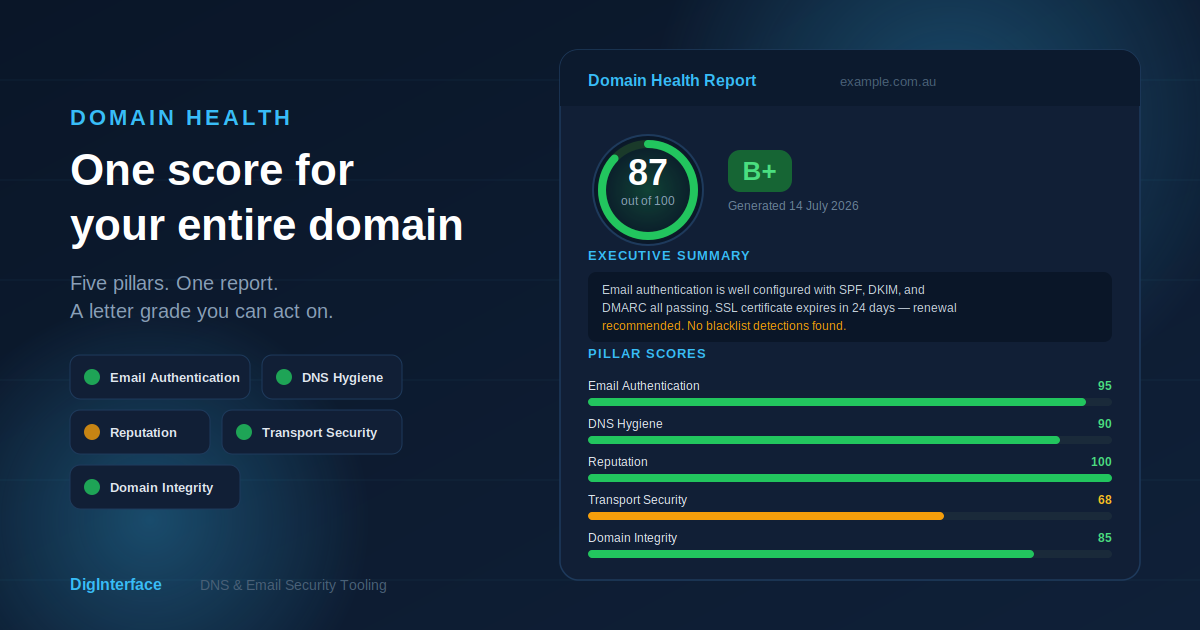Image resolution: width=1200 pixels, height=630 pixels.
Task: Click the orange dot beside Reputation chip
Action: (92, 432)
